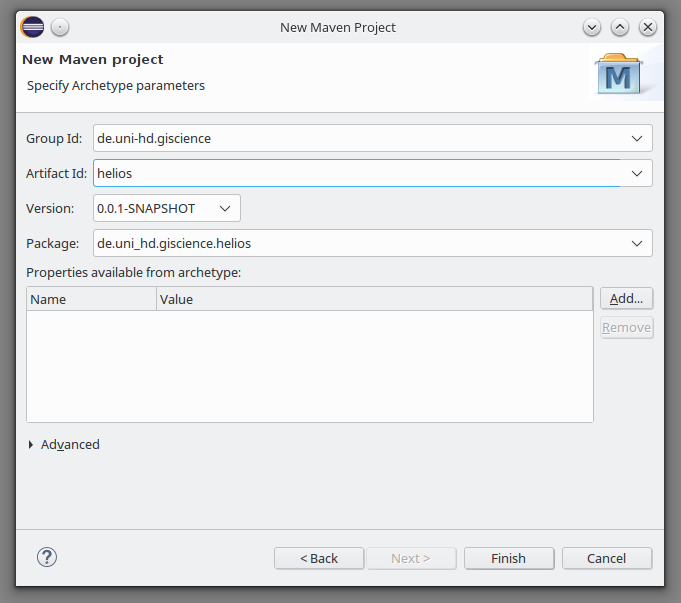Open the Version dropdown arrow

[x=225, y=209]
